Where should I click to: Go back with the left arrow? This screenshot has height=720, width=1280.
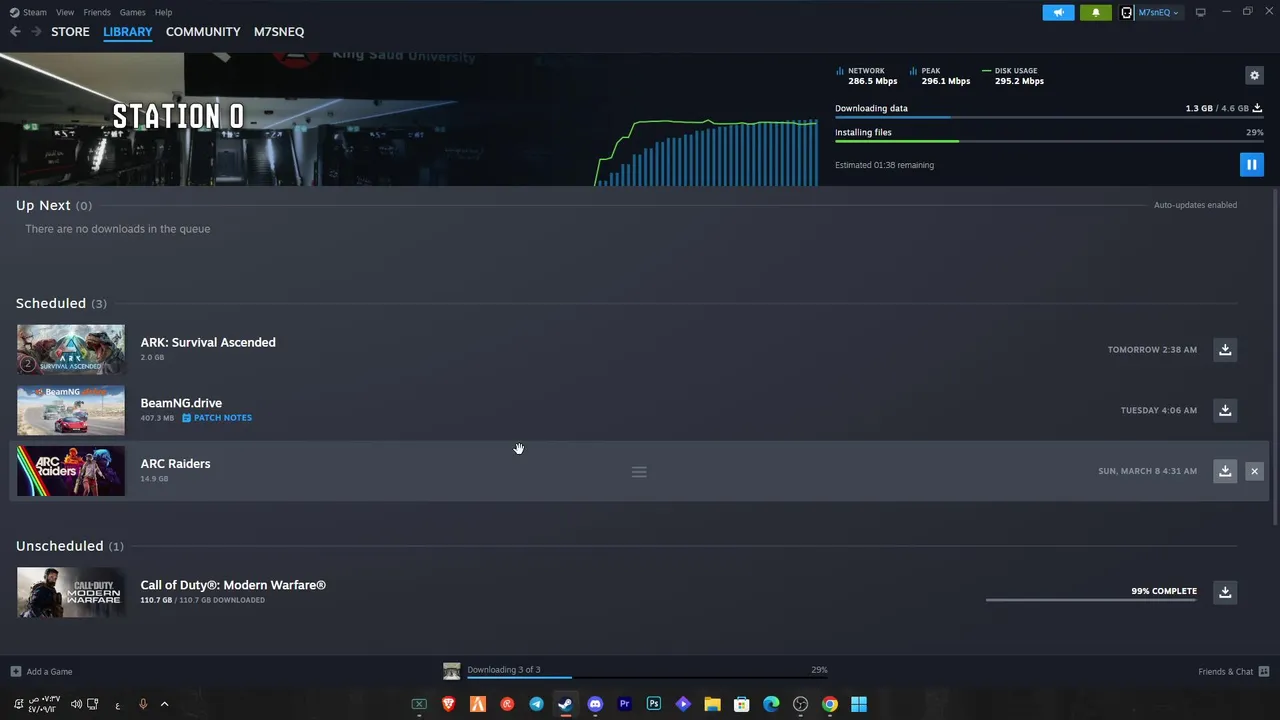coord(15,32)
